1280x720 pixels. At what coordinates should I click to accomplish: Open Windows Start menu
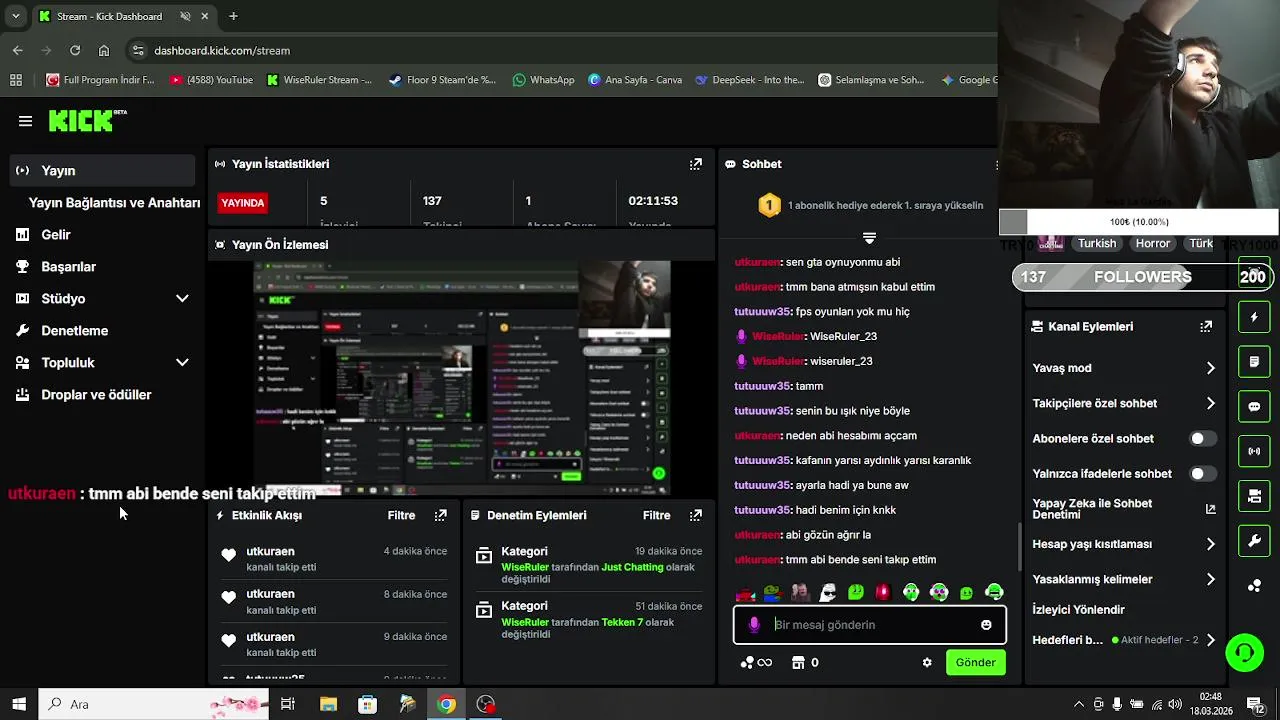coord(19,704)
